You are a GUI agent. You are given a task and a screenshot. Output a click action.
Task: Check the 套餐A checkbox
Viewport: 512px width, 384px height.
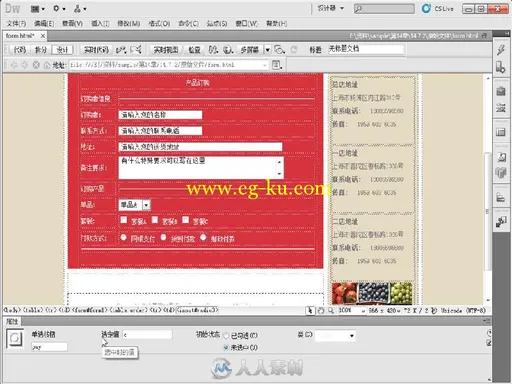124,220
